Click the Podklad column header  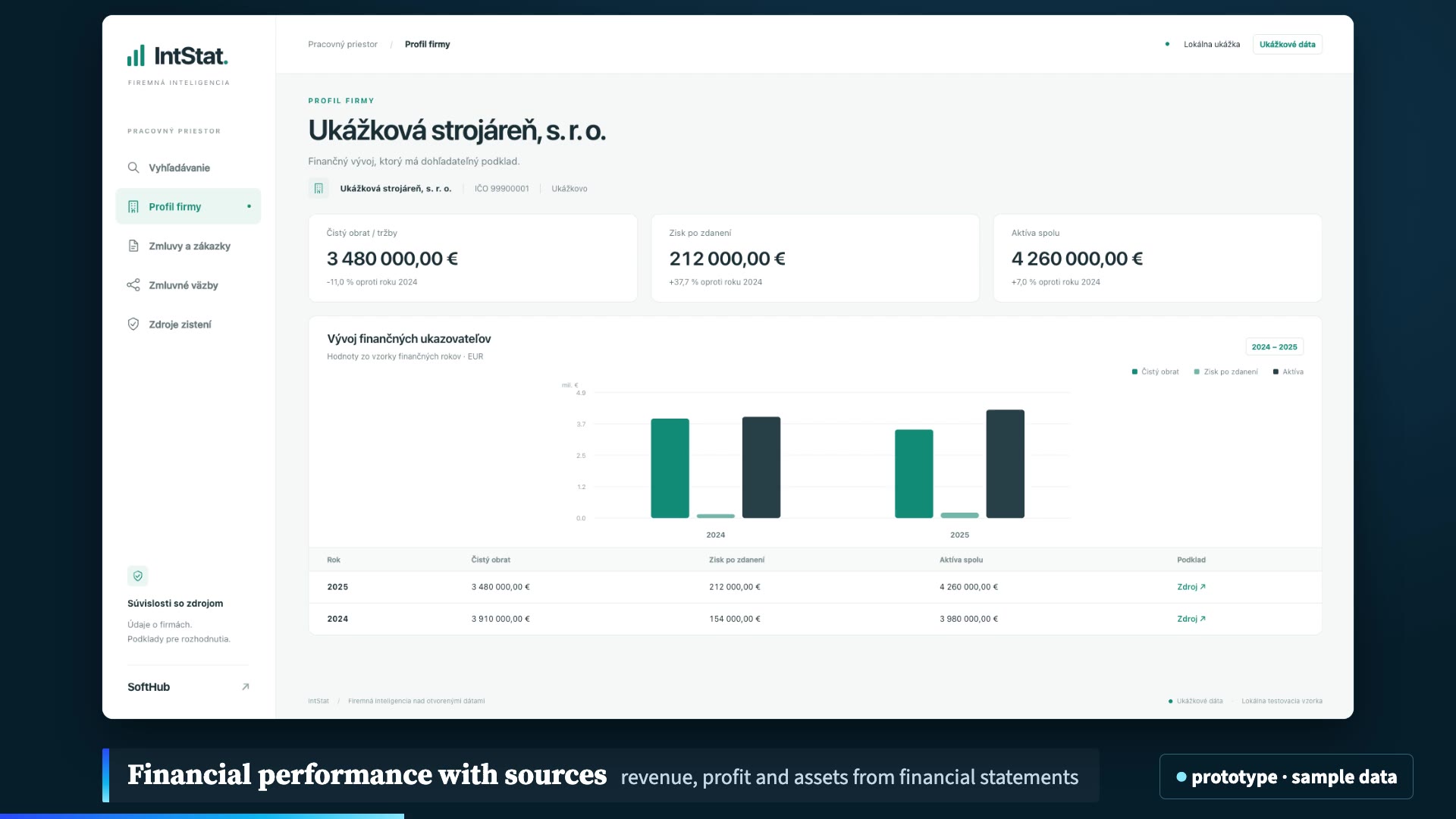(1191, 560)
